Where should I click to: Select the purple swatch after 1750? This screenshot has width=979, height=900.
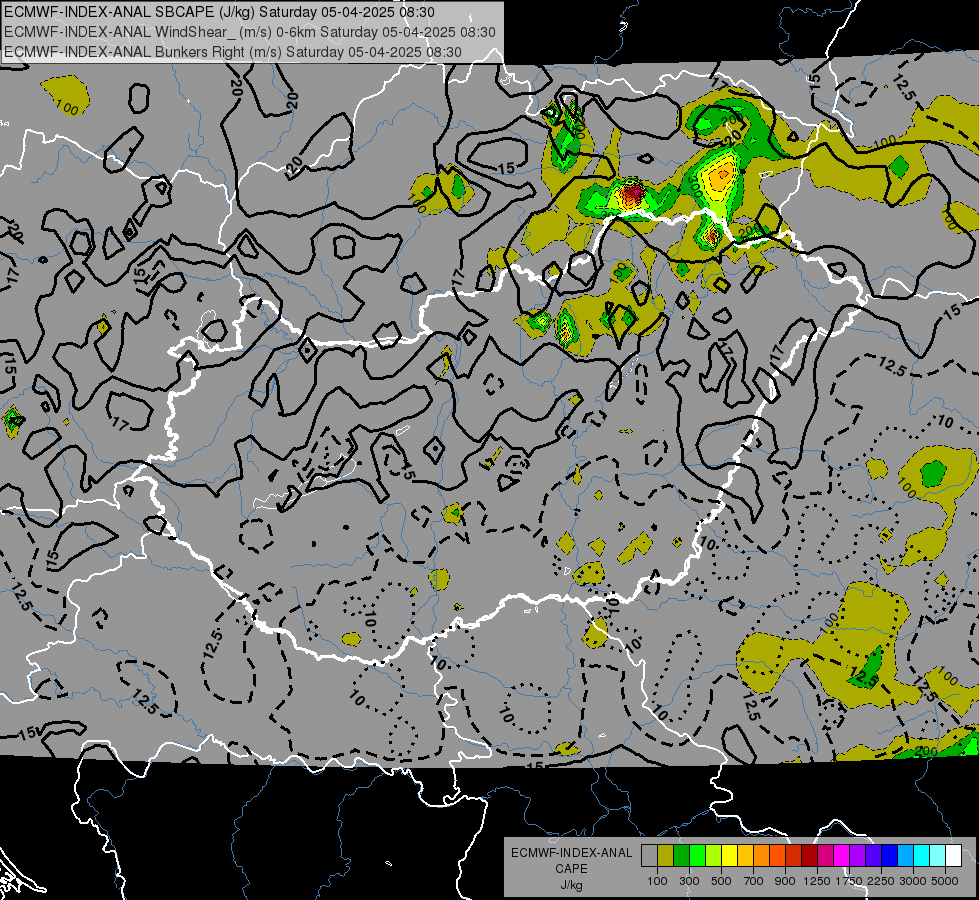pos(857,856)
